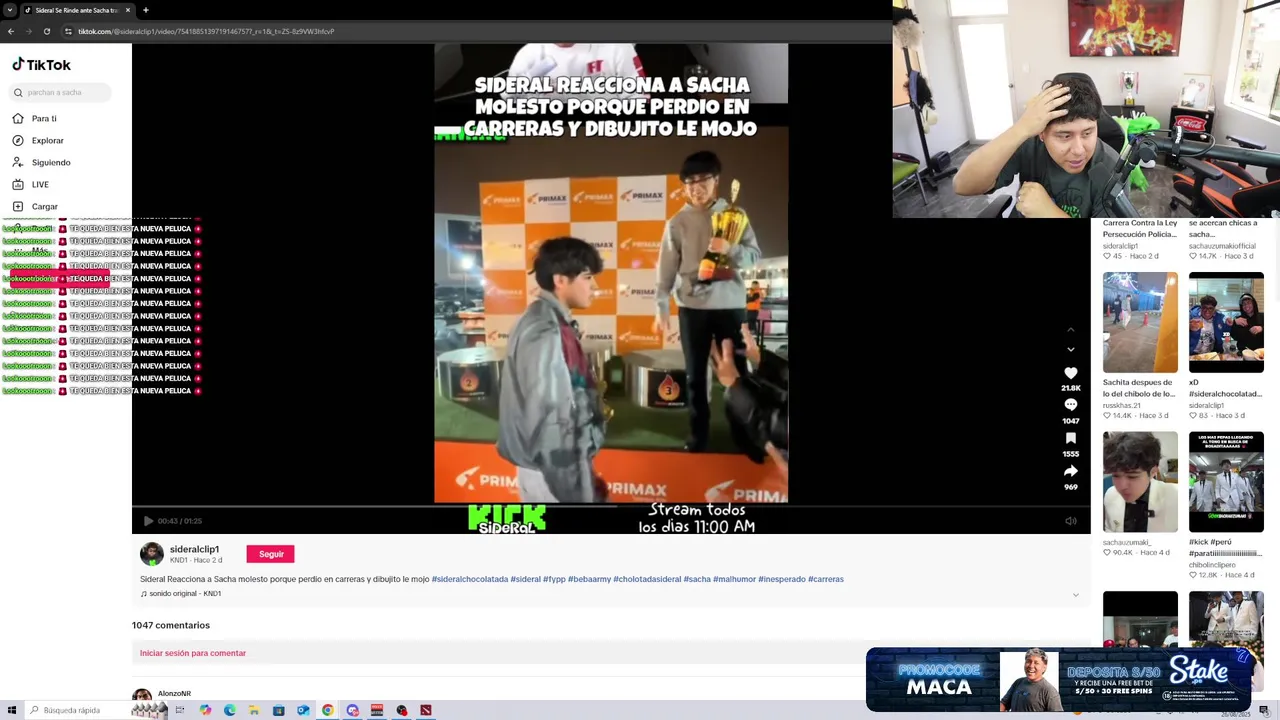Click the browser address bar URL
1280x720 pixels.
206,31
